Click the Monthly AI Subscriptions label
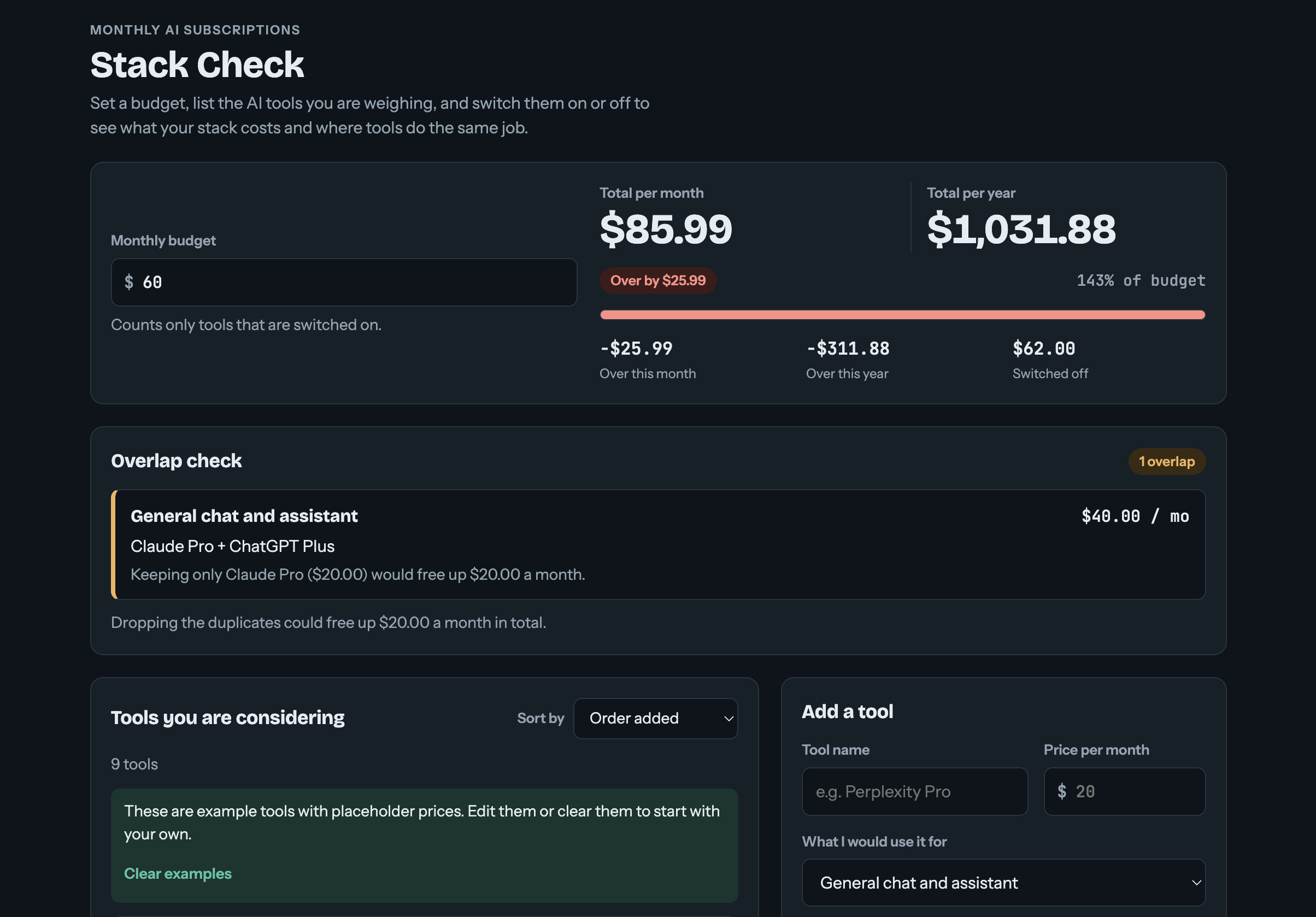 point(195,30)
